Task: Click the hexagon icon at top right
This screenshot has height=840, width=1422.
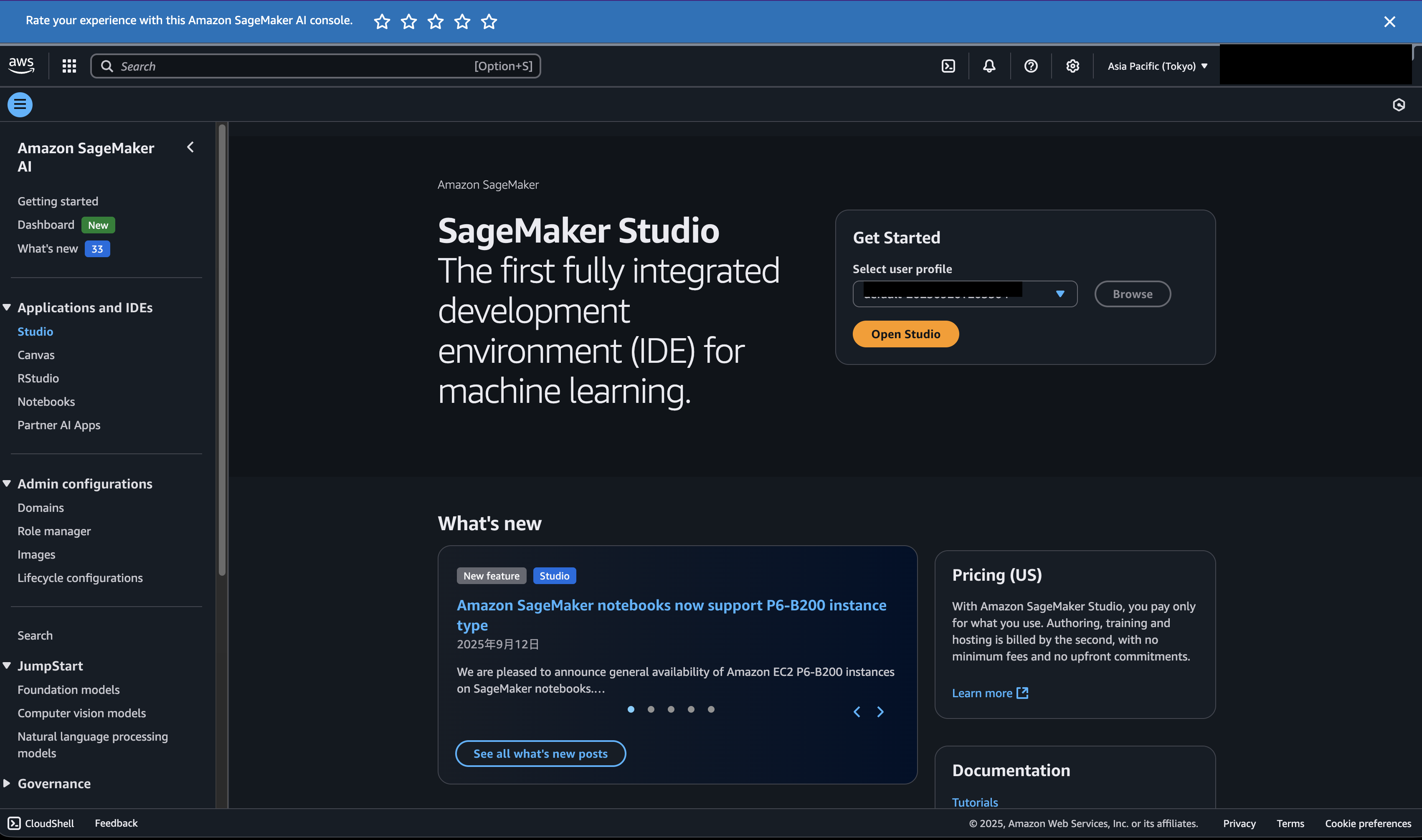Action: 1398,105
